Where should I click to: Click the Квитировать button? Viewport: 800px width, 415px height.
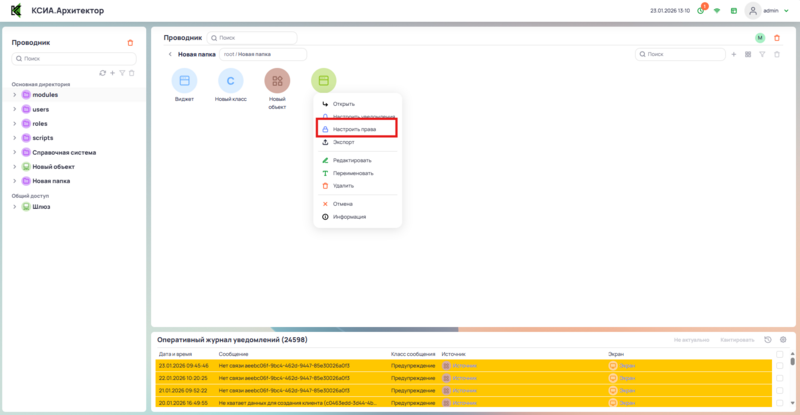736,340
